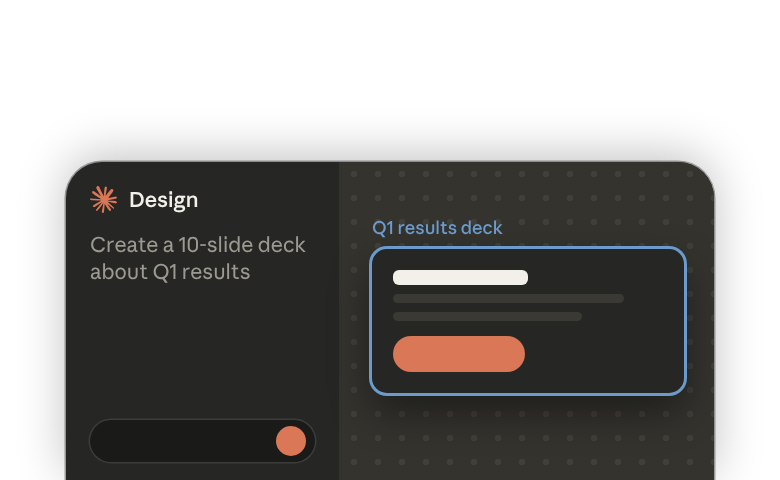This screenshot has height=480, width=780.
Task: Click the orange circular send button
Action: [291, 441]
